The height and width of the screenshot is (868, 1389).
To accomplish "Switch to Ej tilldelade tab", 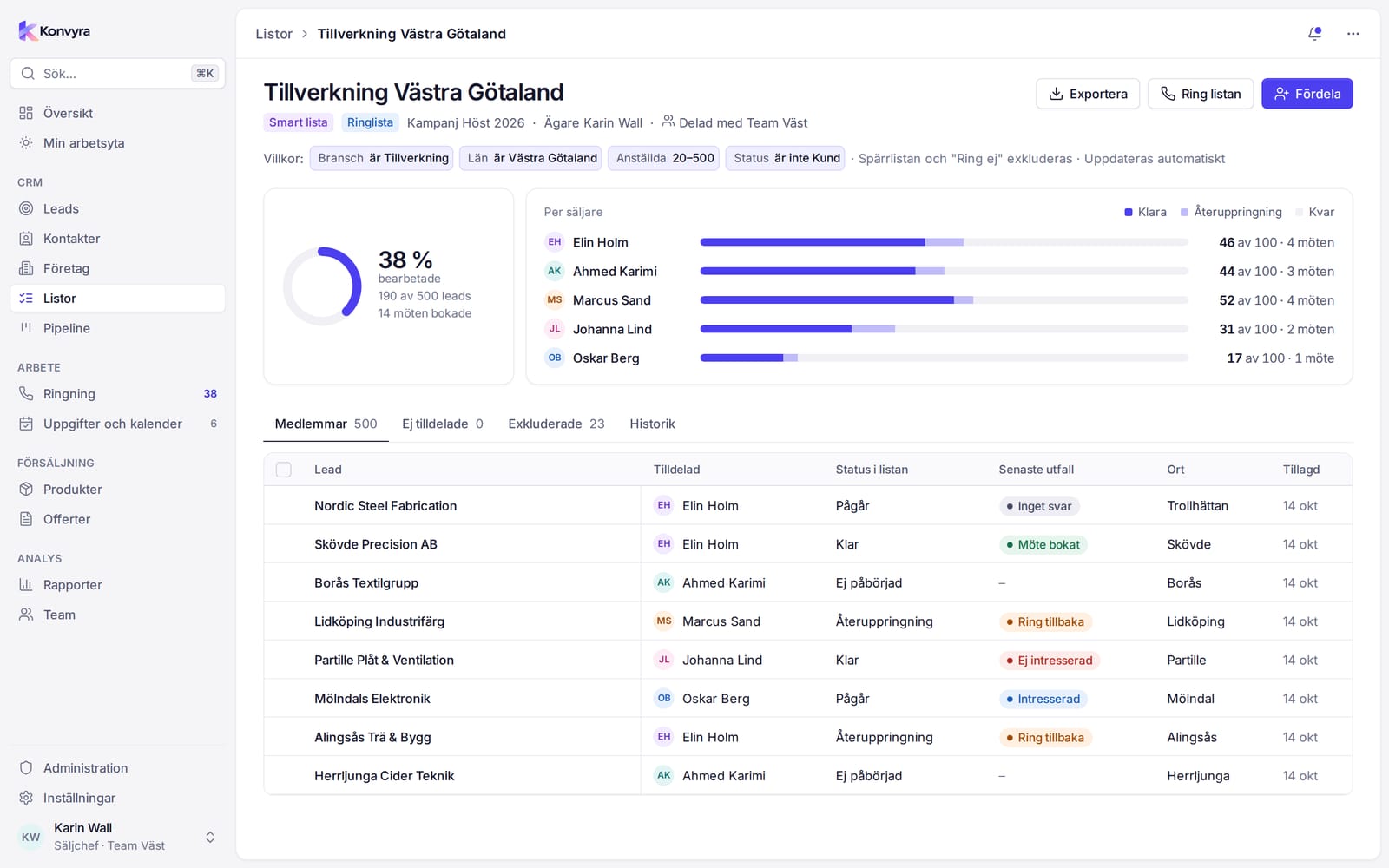I will 443,424.
